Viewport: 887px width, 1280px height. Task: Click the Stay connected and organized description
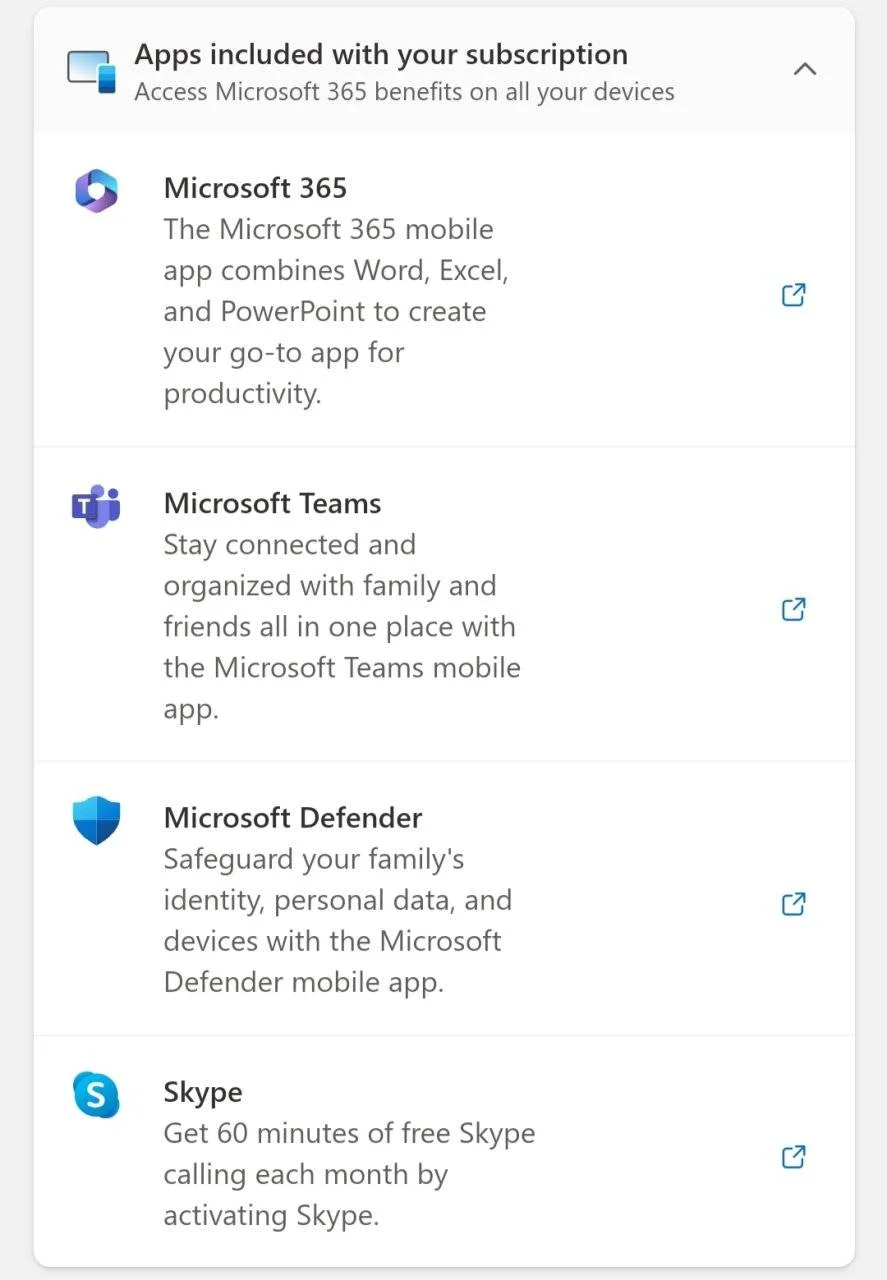[342, 627]
